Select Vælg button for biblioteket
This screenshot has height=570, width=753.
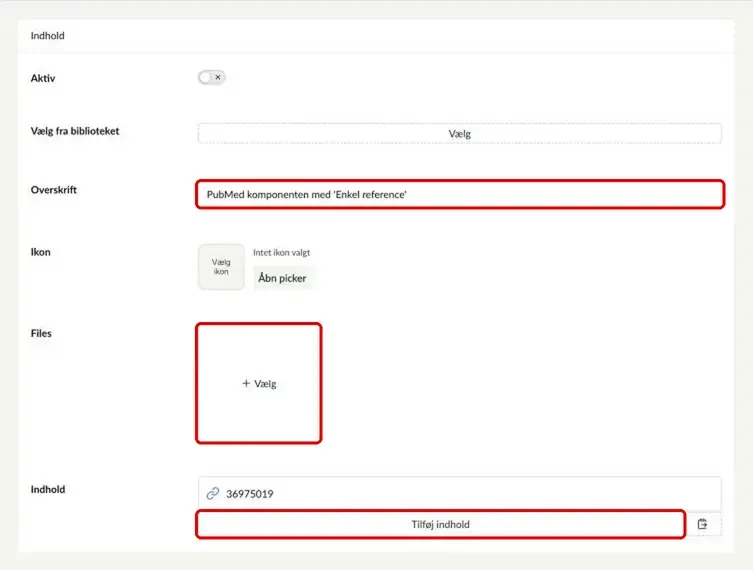click(x=460, y=133)
